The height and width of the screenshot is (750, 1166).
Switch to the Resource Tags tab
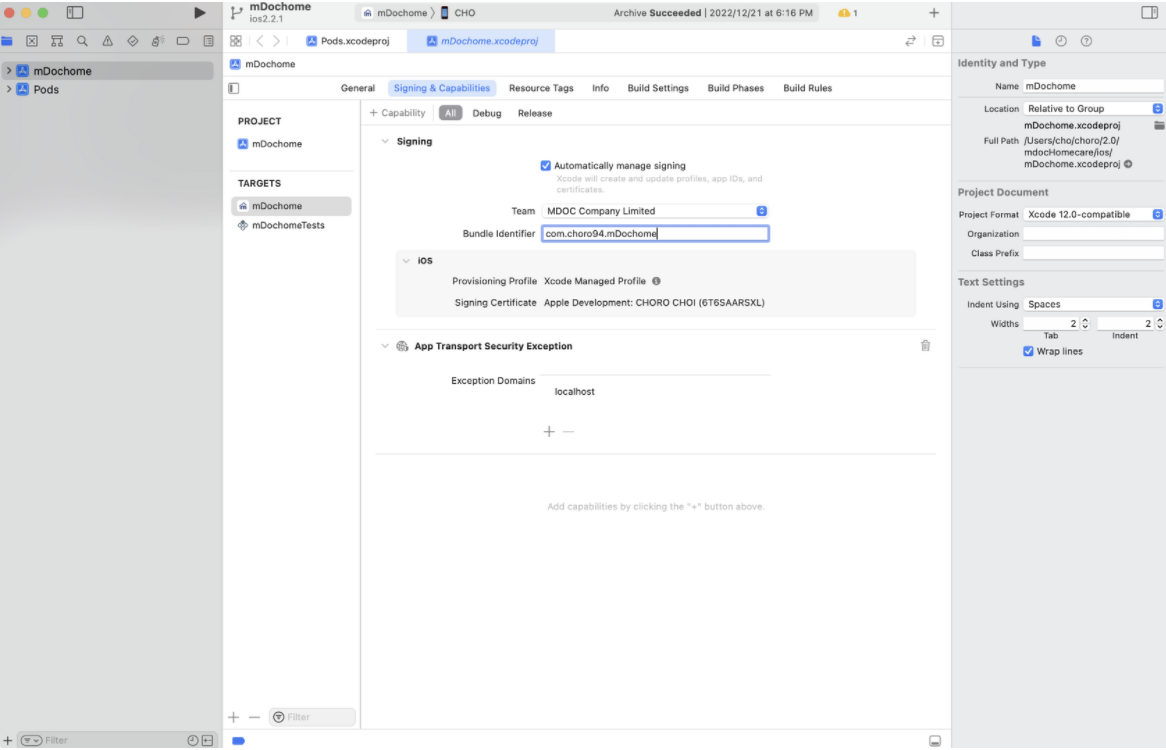pos(541,88)
